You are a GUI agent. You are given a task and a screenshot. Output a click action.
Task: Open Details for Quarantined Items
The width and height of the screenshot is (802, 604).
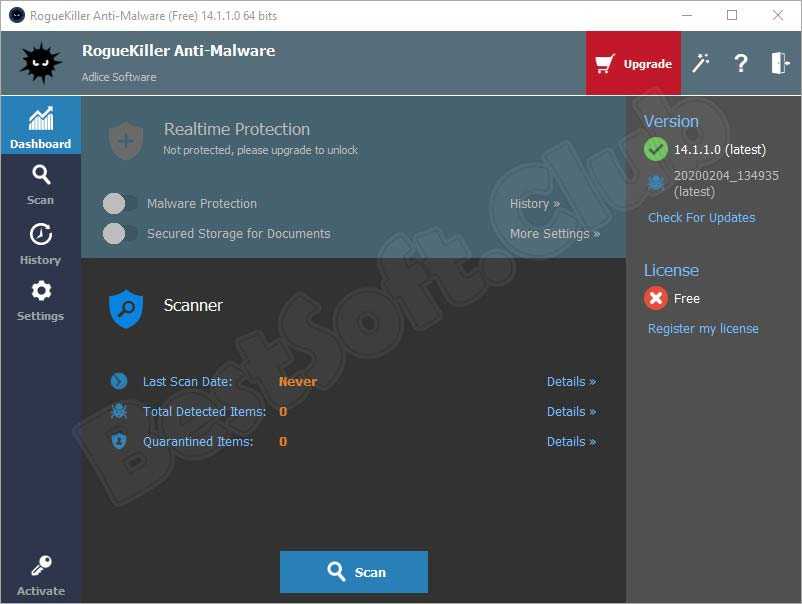(x=571, y=441)
